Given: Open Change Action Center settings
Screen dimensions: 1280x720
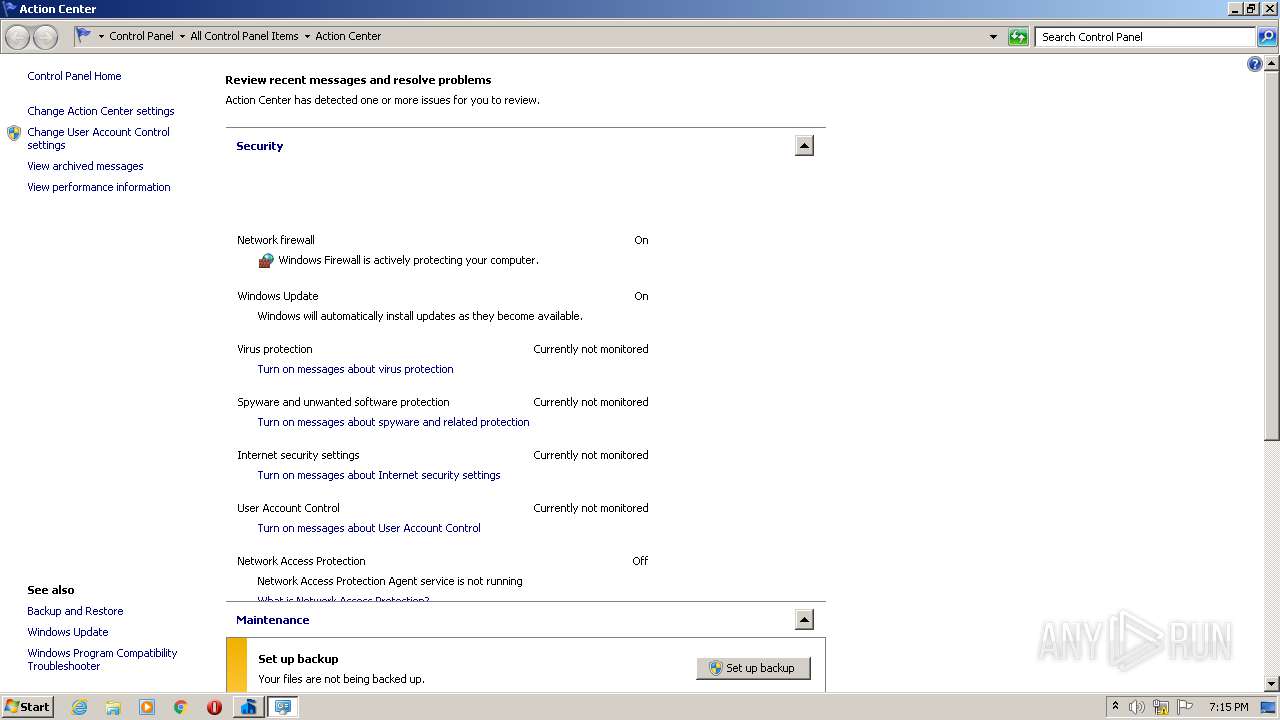Looking at the screenshot, I should pyautogui.click(x=101, y=111).
